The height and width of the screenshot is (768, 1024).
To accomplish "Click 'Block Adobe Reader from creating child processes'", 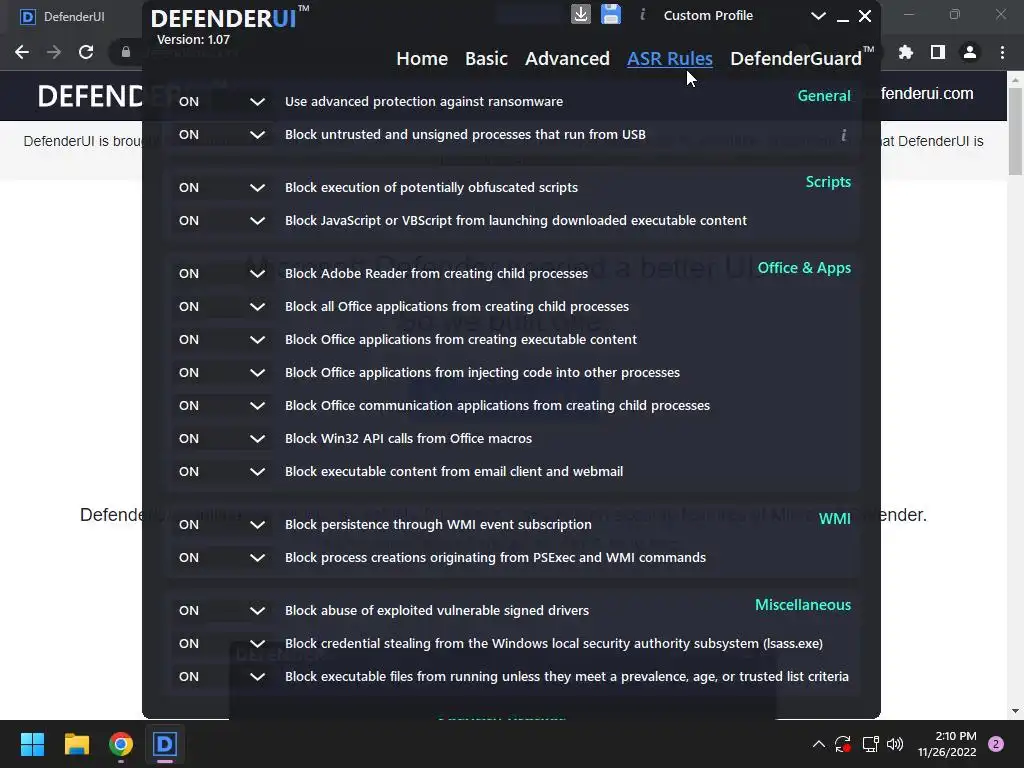I will tap(436, 274).
